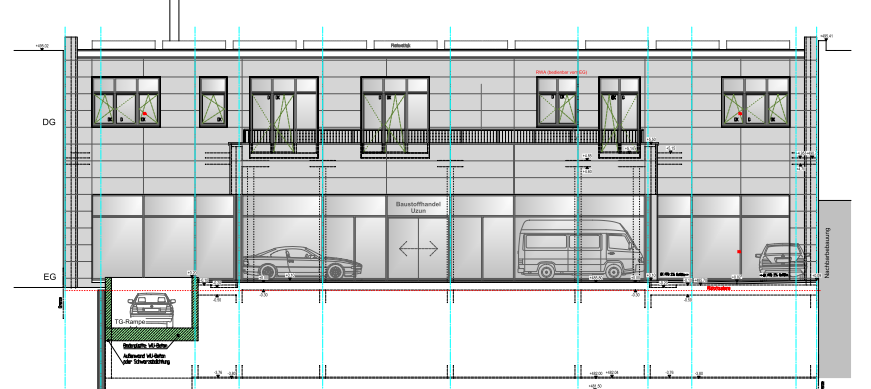Click the car inside the TG-Rampe
Image resolution: width=871 pixels, height=389 pixels.
151,310
